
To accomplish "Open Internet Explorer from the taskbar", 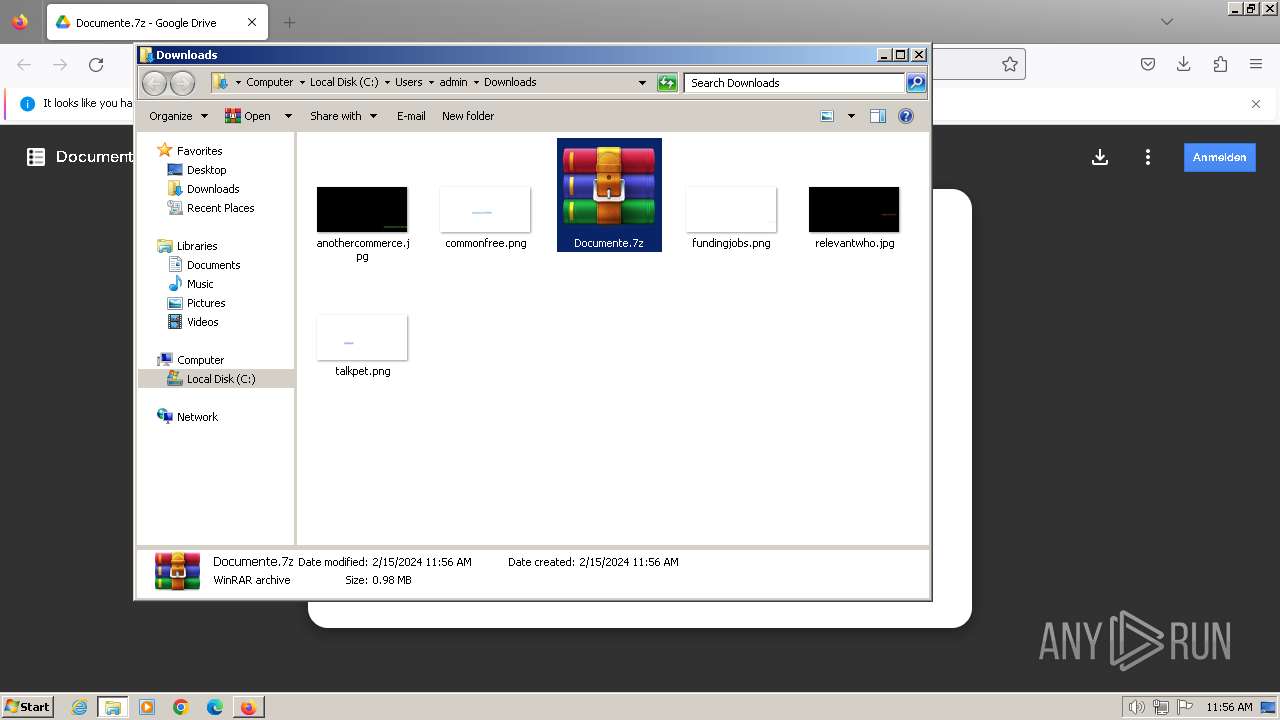I will 80,707.
